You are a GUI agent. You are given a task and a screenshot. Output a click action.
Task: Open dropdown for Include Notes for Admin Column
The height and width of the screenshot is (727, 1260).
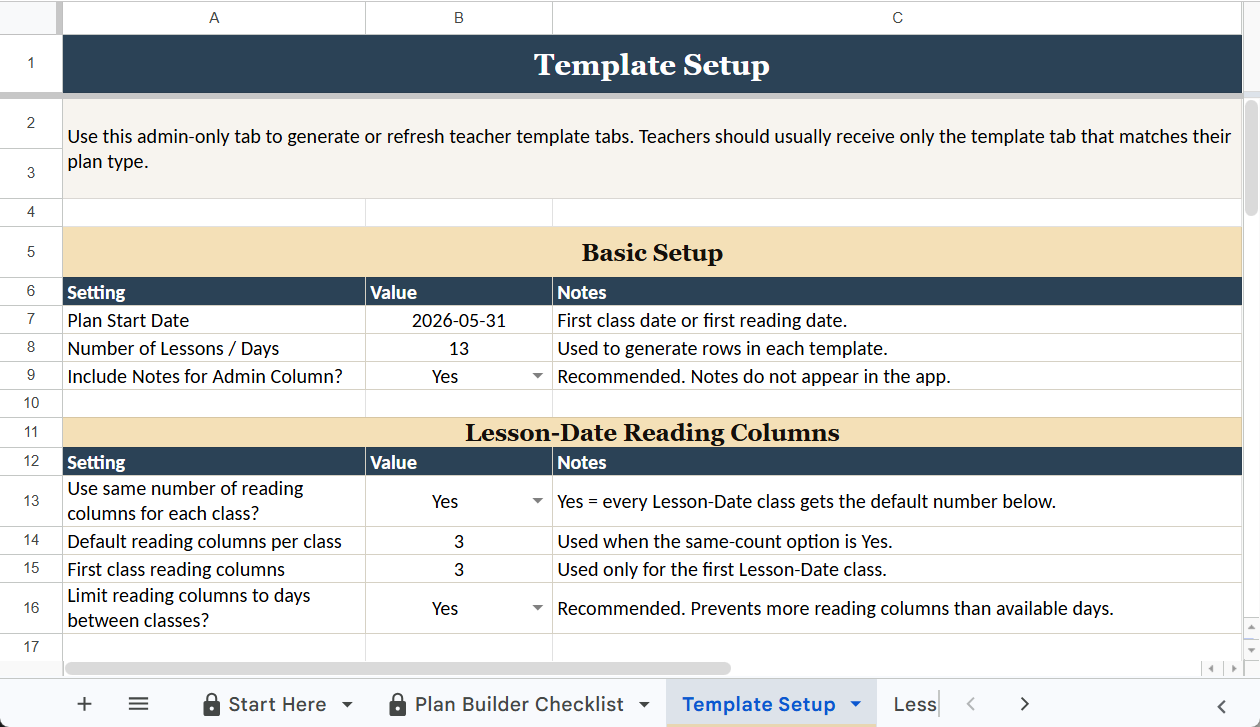tap(537, 376)
